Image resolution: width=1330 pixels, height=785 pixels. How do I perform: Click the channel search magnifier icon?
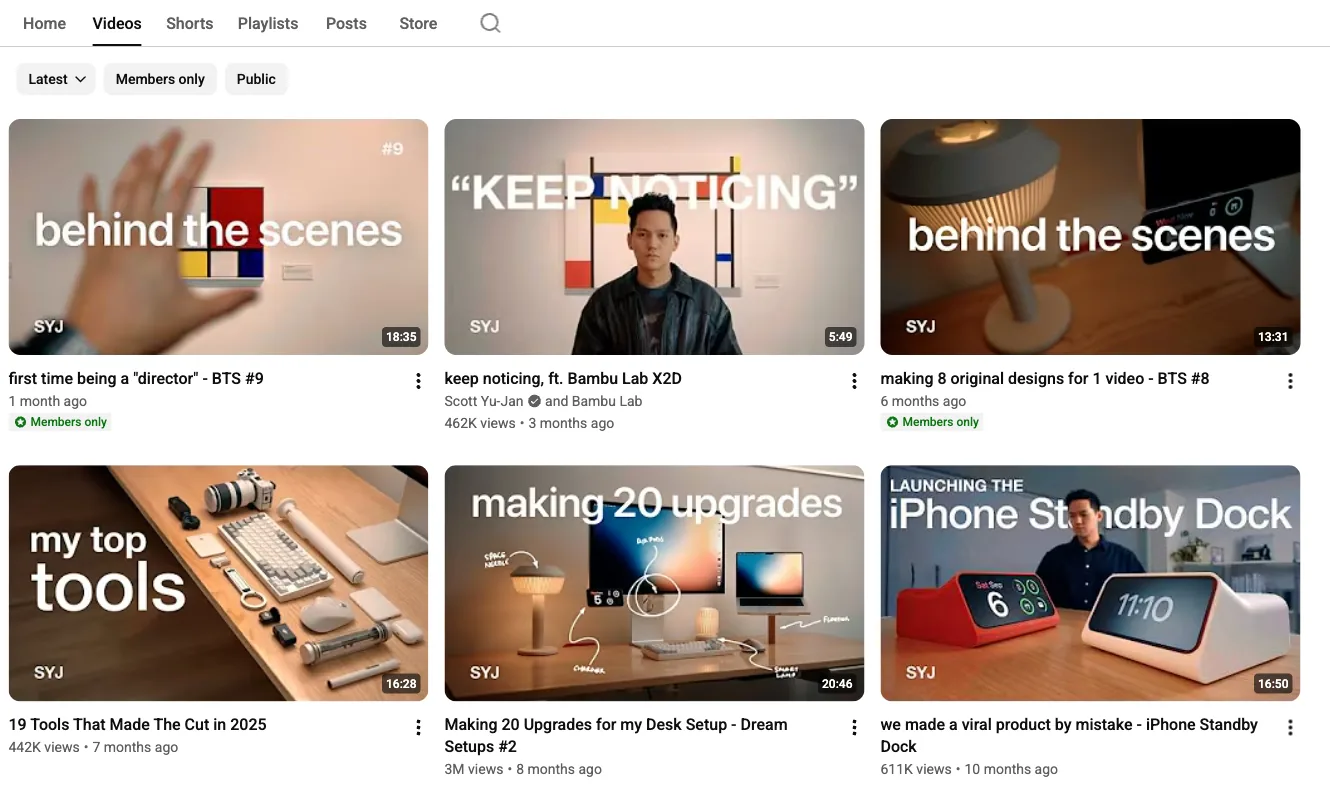[x=490, y=23]
